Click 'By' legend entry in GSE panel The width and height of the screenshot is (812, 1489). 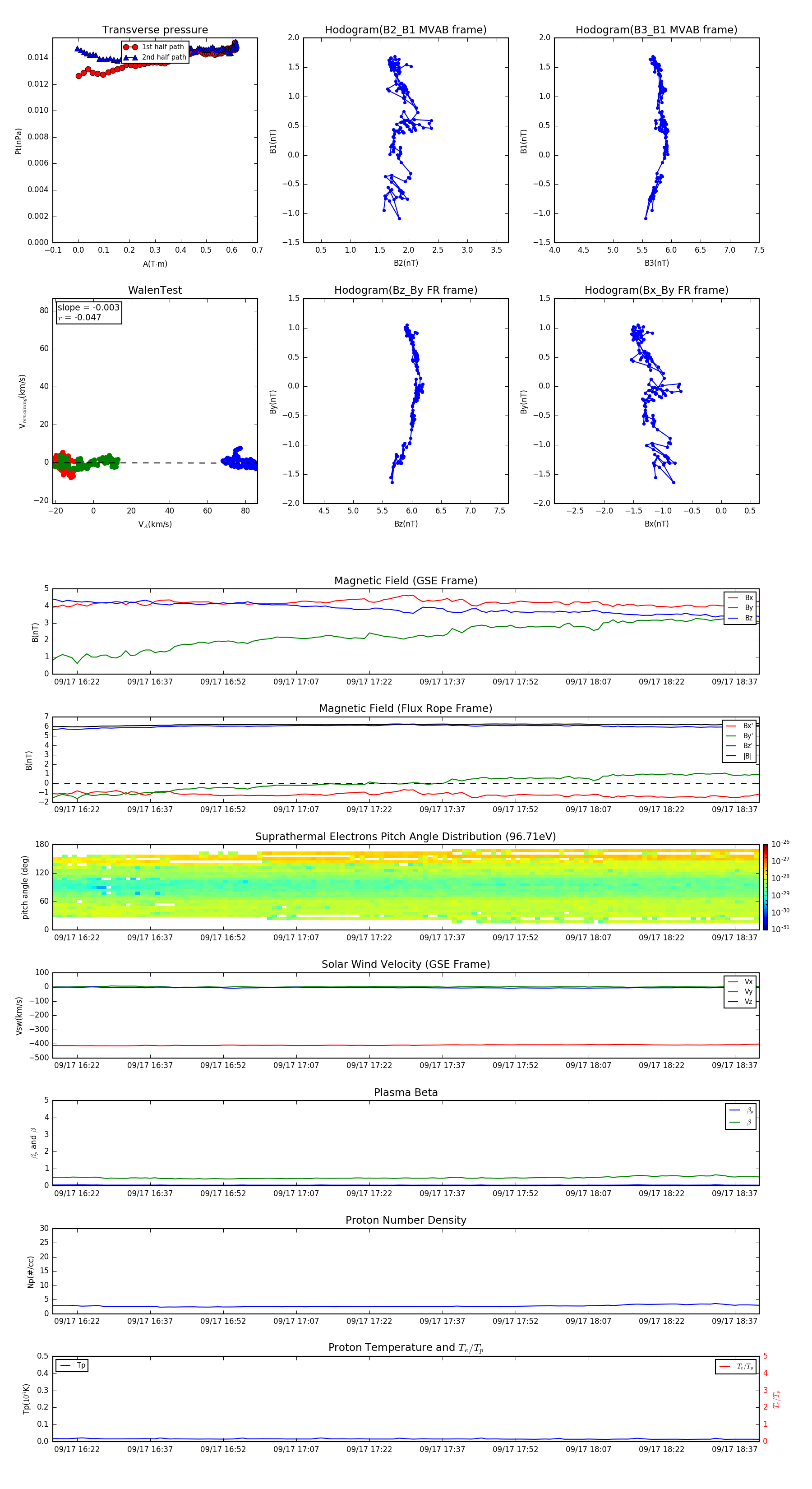[740, 607]
